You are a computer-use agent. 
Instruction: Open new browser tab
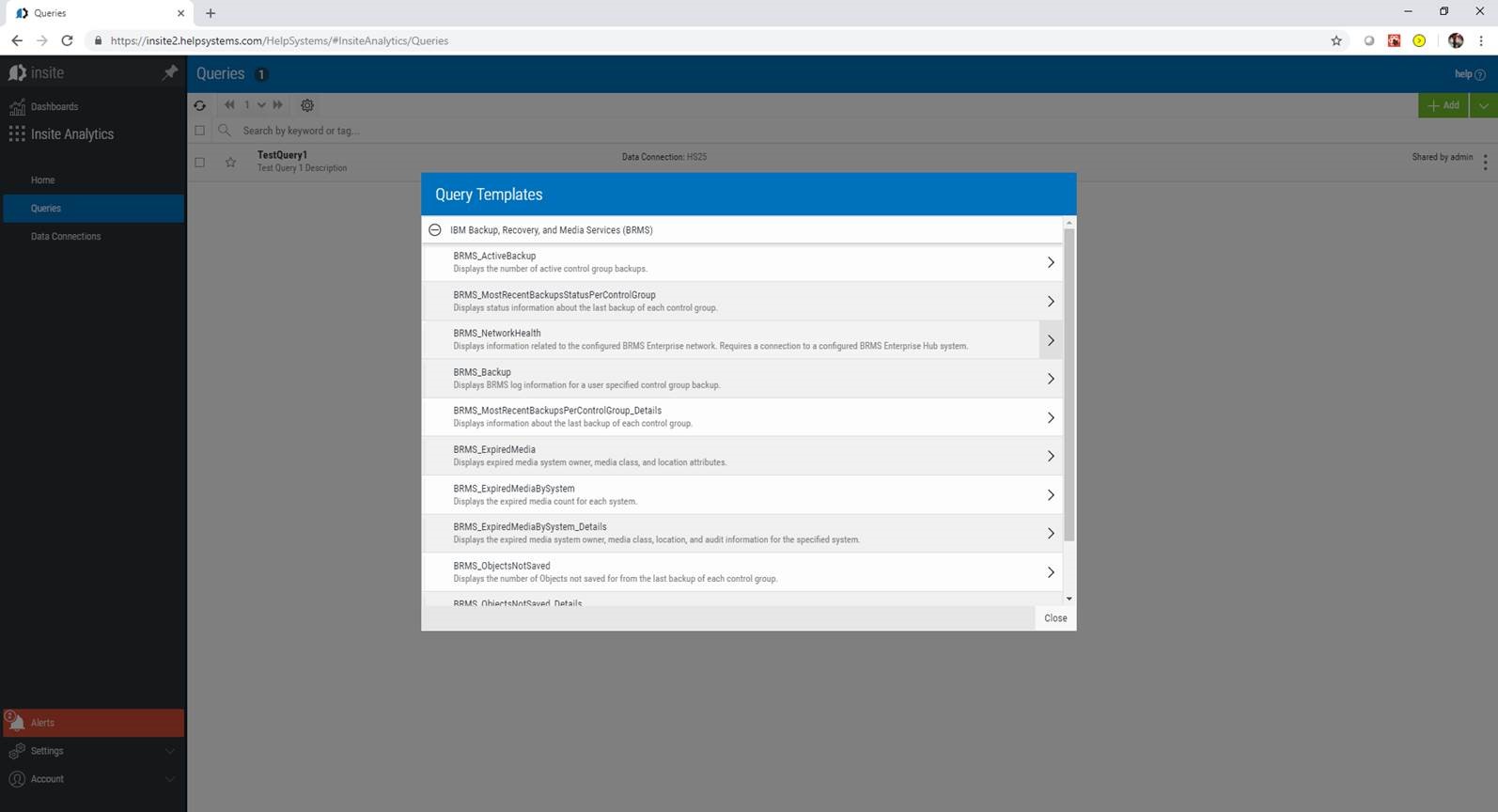point(211,13)
